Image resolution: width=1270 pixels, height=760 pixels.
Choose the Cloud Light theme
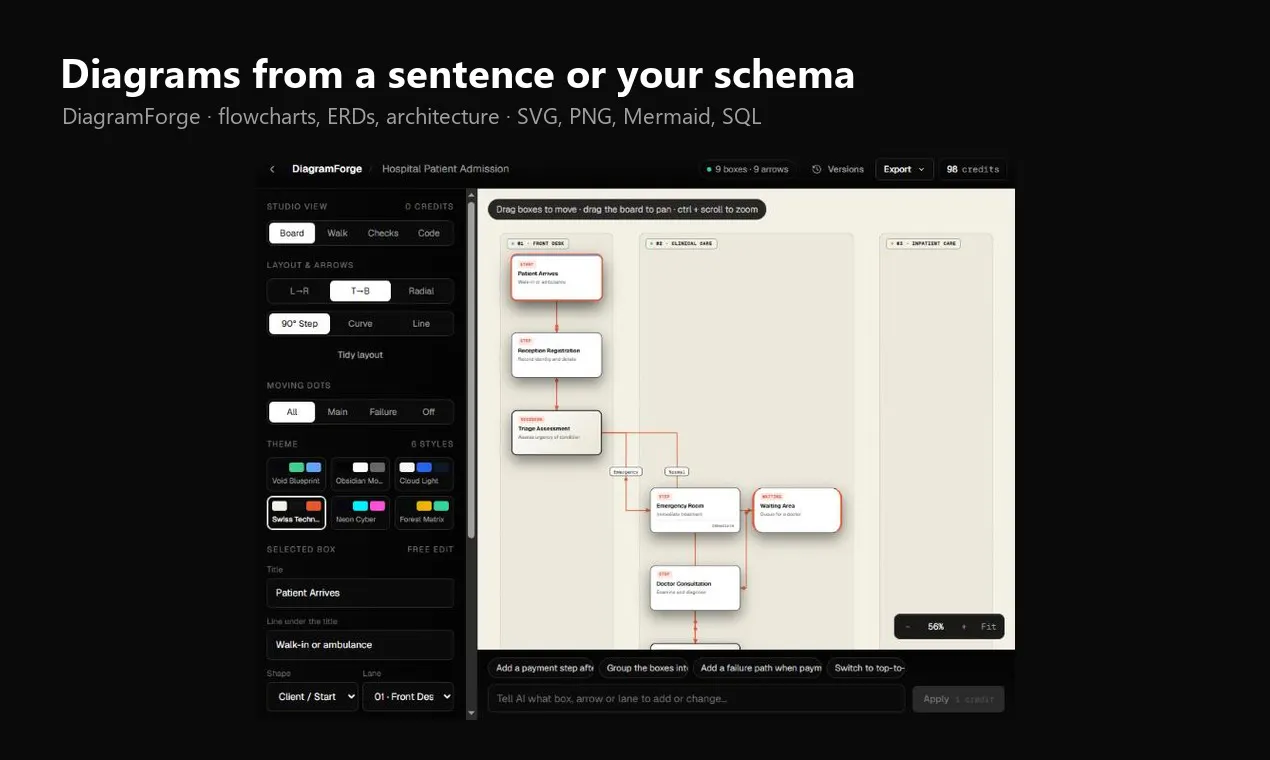pos(424,474)
